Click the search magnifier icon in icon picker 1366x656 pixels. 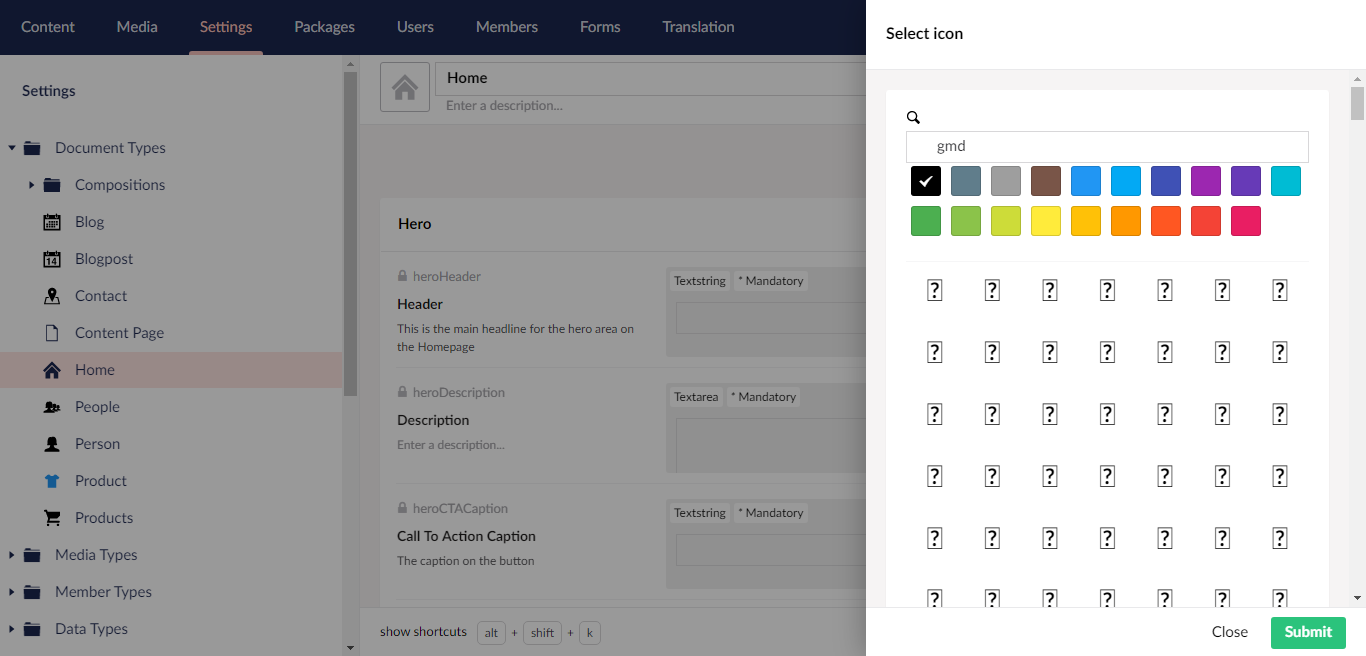pyautogui.click(x=913, y=117)
